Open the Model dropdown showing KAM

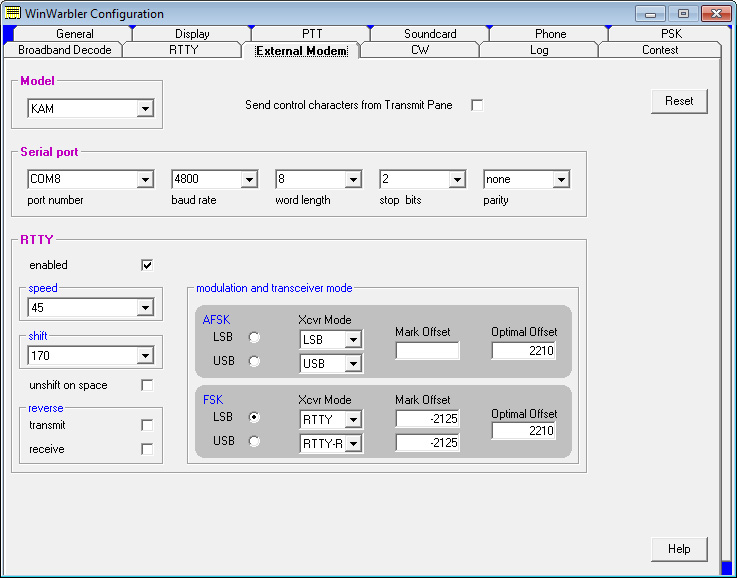coord(145,109)
